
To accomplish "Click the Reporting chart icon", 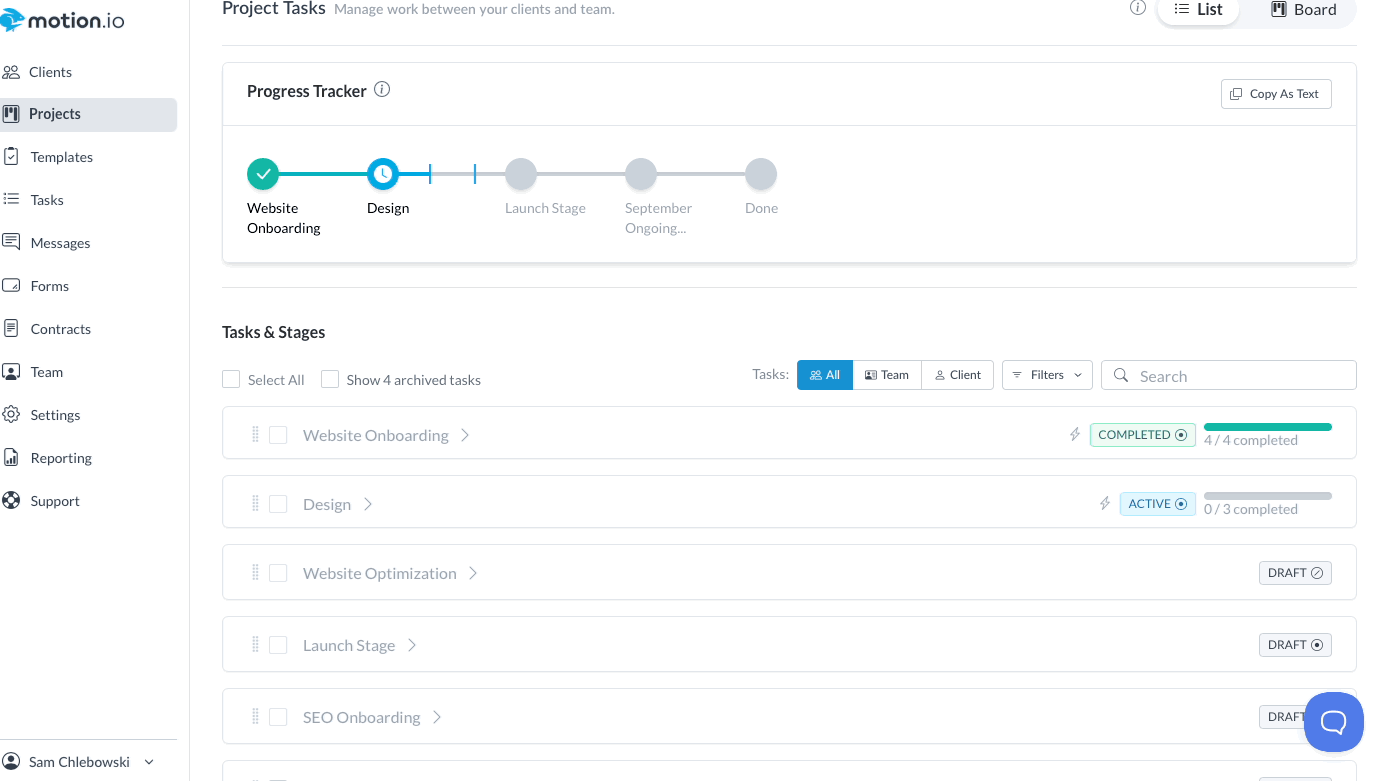I will [11, 458].
